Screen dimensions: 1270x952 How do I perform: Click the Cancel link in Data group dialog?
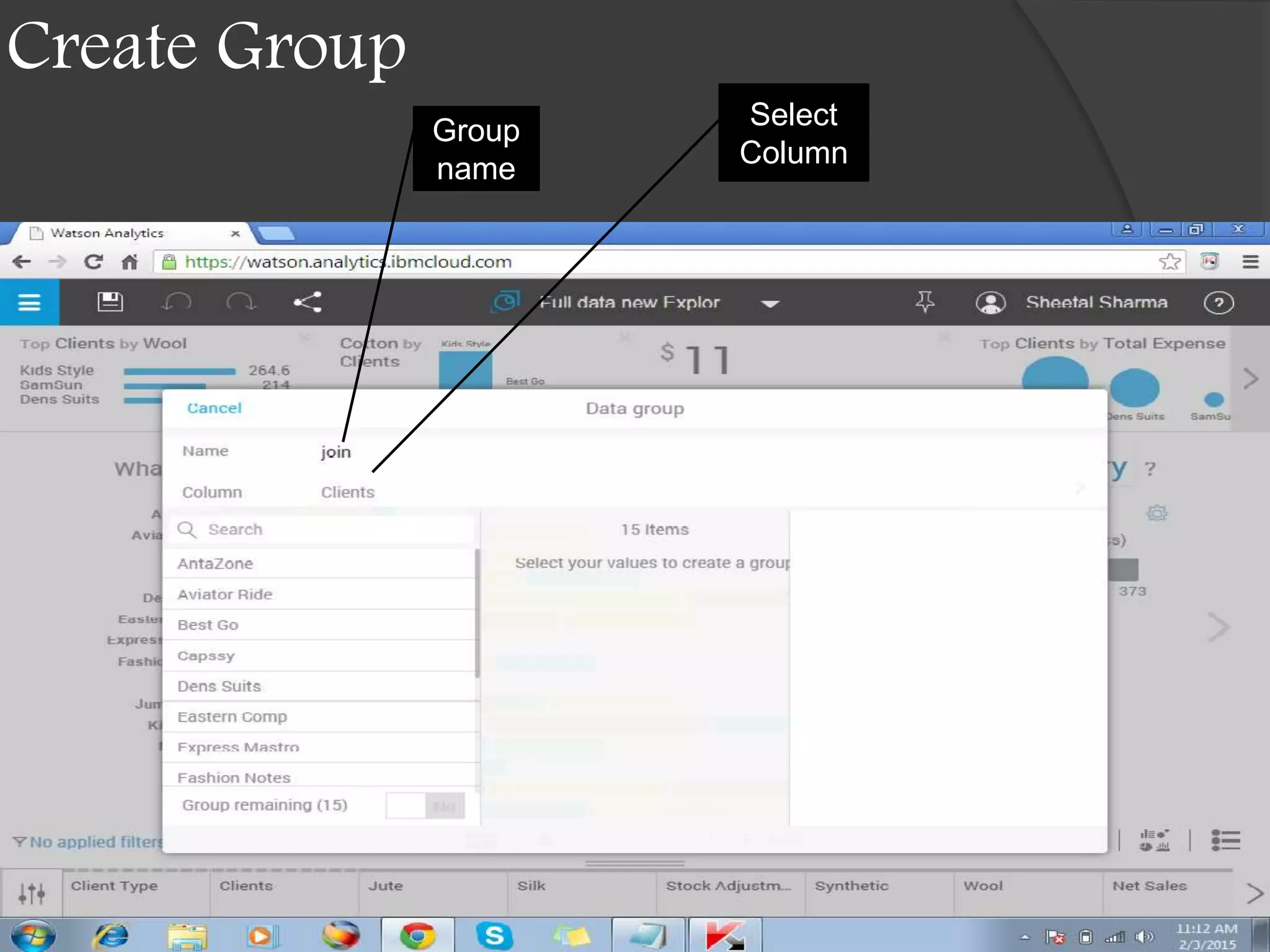tap(214, 408)
